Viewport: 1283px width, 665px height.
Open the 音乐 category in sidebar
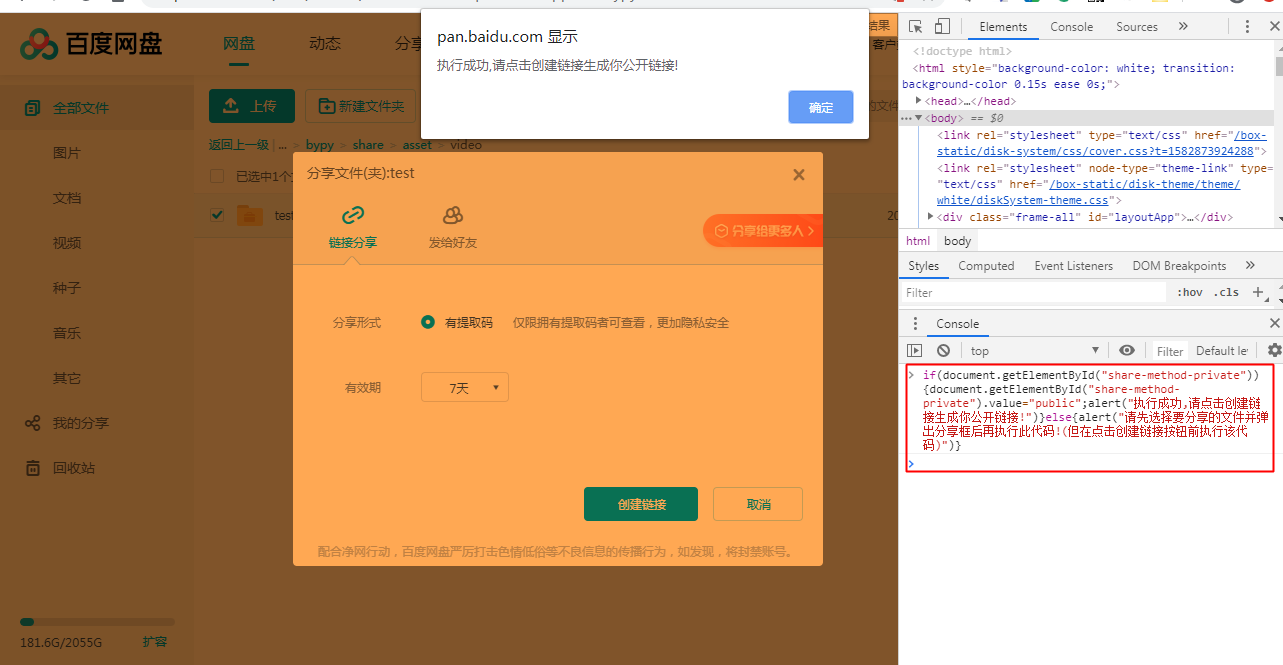coord(67,333)
